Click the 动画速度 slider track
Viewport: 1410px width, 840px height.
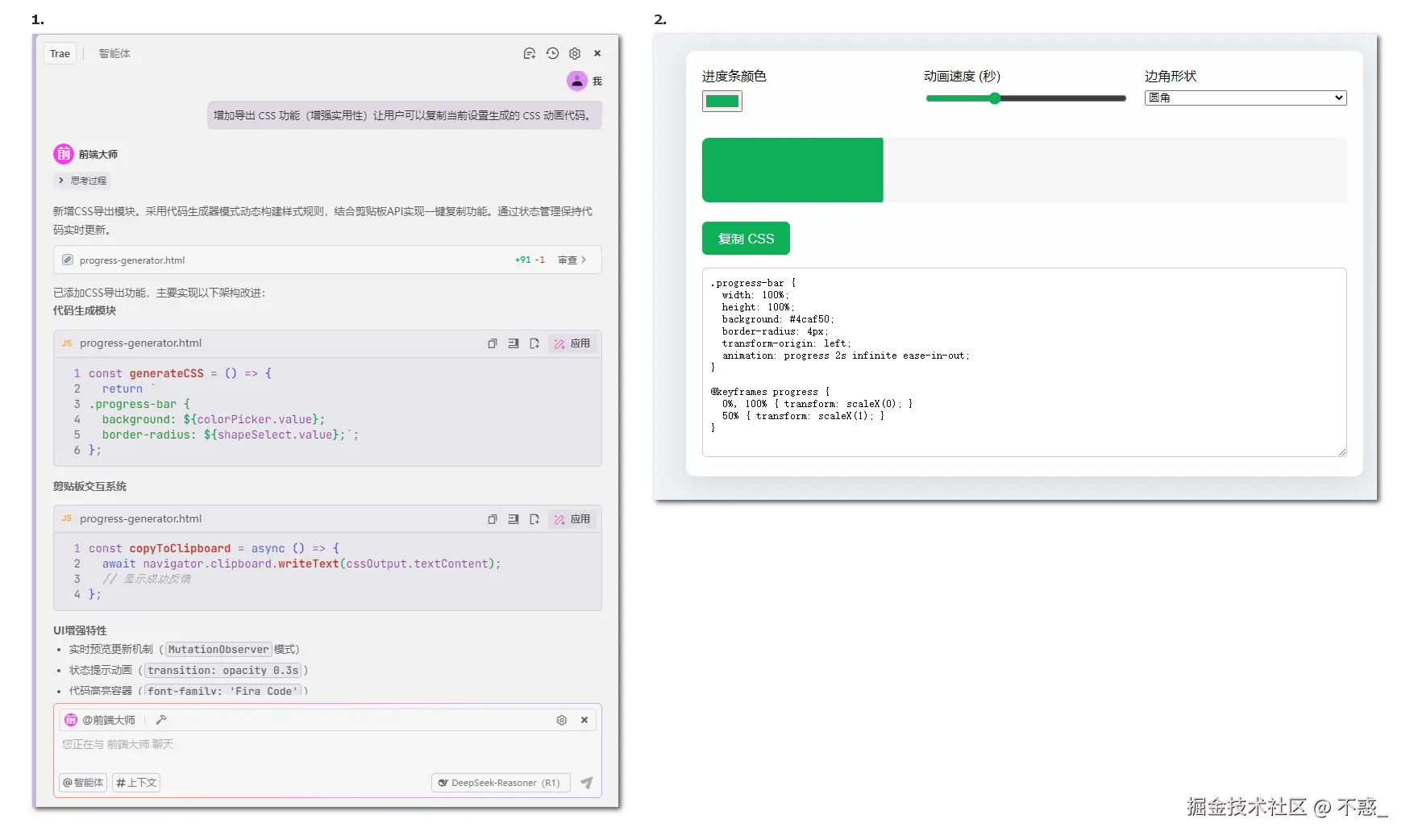click(1025, 98)
